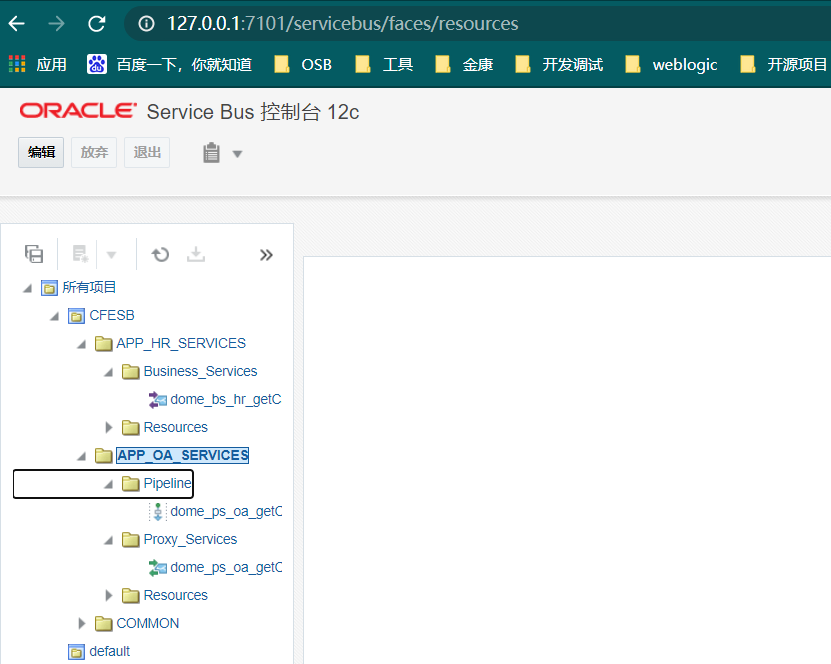The width and height of the screenshot is (831, 664).
Task: Click the APP_OA_SERVICES folder icon
Action: pyautogui.click(x=103, y=455)
